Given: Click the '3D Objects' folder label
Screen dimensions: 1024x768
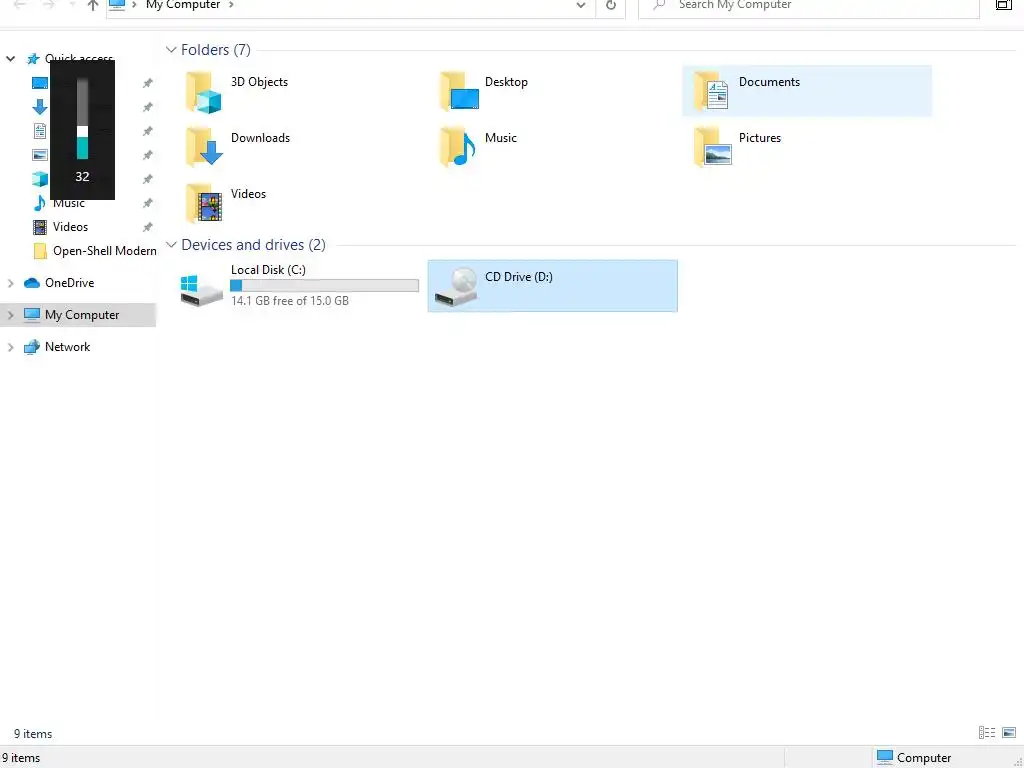Looking at the screenshot, I should 259,82.
